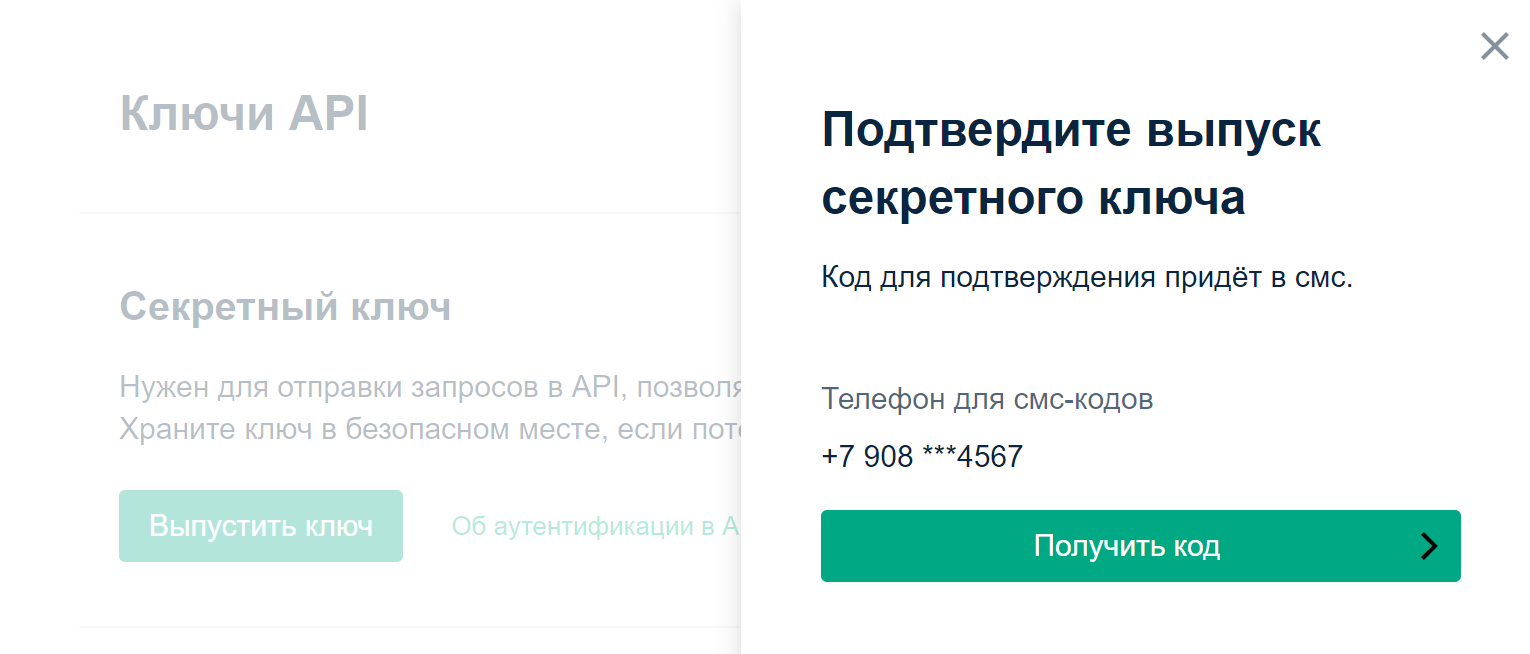Click the Подтвердите выпуск title line
This screenshot has width=1530, height=654.
coord(1071,131)
